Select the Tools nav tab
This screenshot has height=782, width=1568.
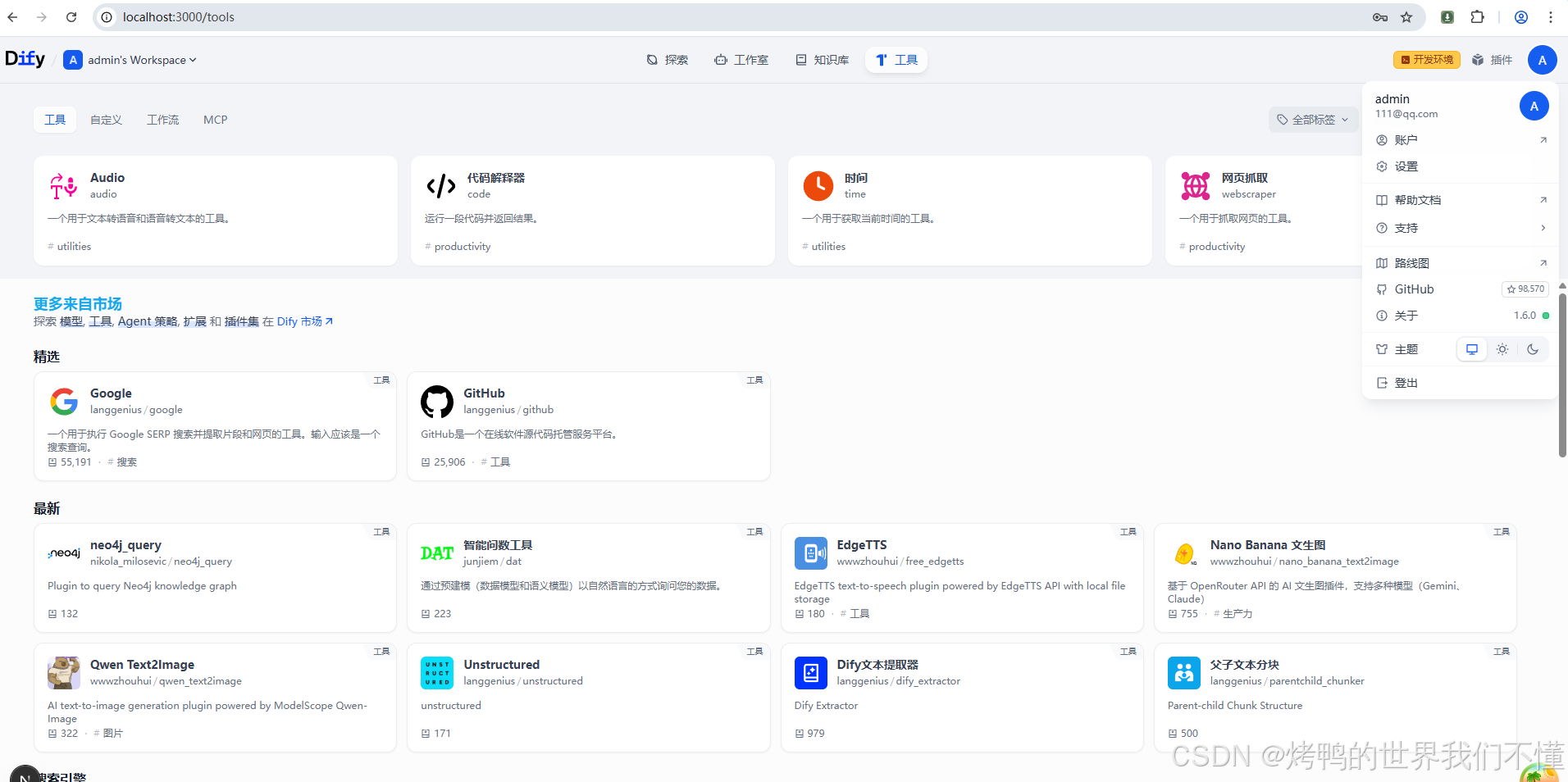896,60
